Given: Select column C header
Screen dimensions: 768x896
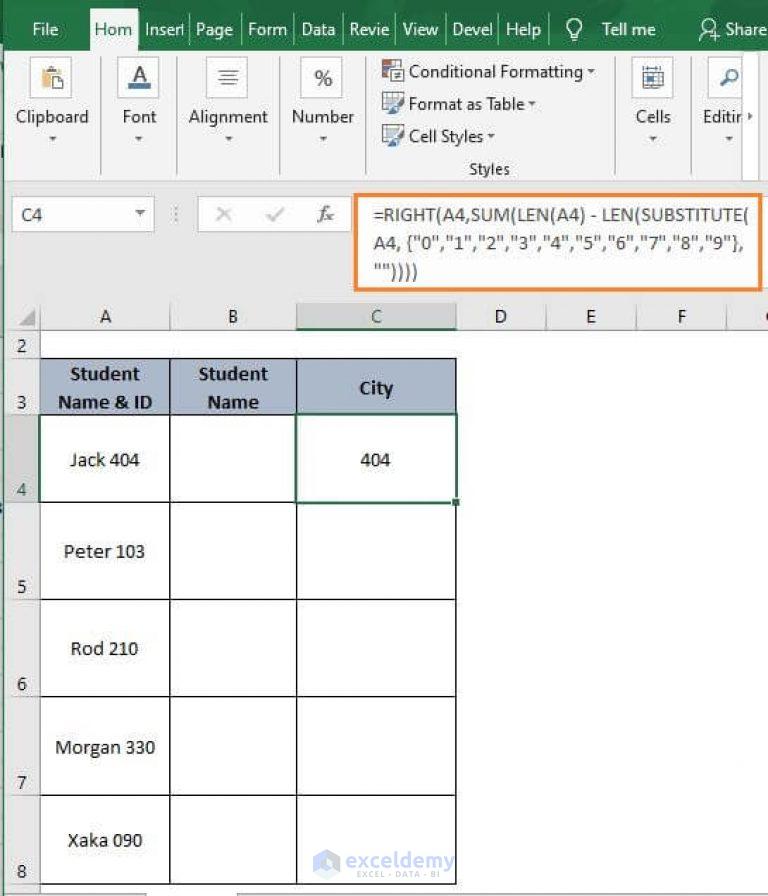Looking at the screenshot, I should (x=376, y=317).
